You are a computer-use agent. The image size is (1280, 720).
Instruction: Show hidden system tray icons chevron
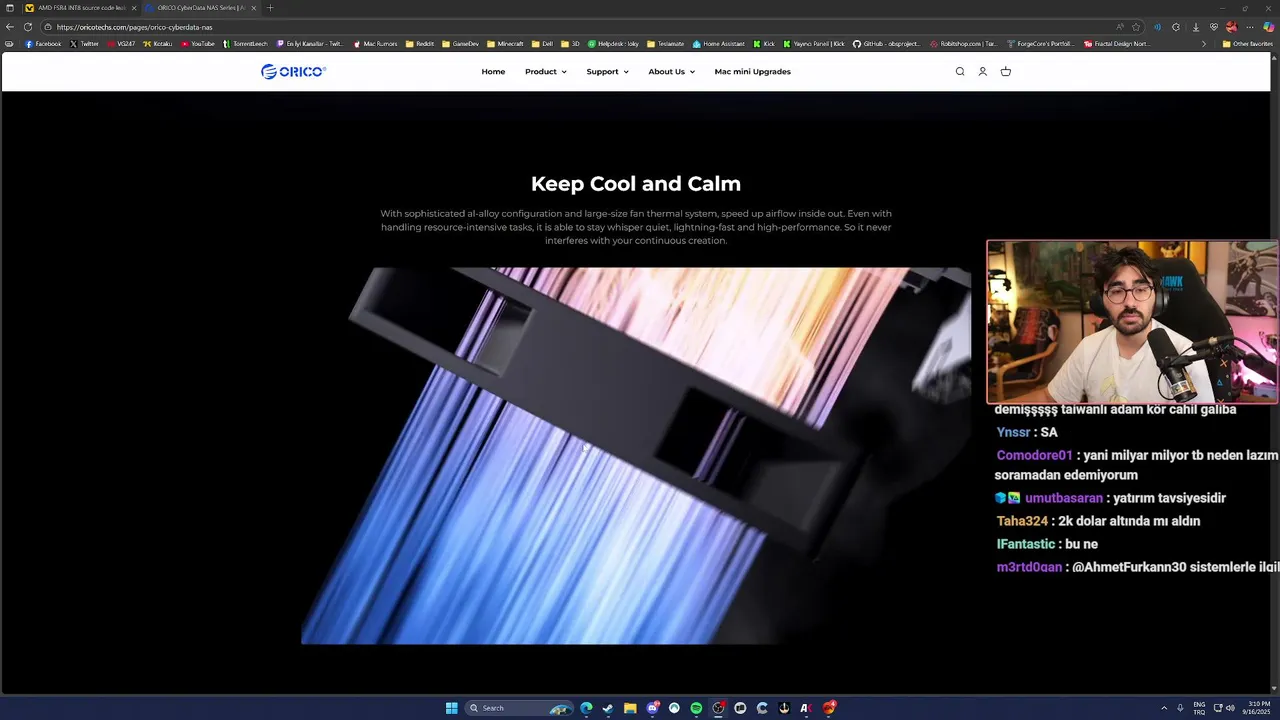tap(1164, 708)
